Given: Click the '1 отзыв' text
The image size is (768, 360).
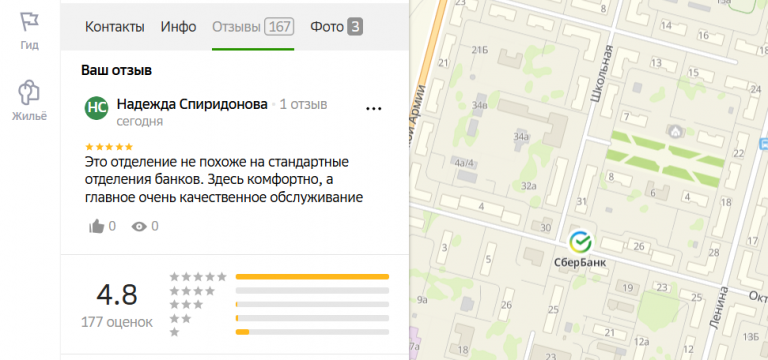Looking at the screenshot, I should (303, 104).
